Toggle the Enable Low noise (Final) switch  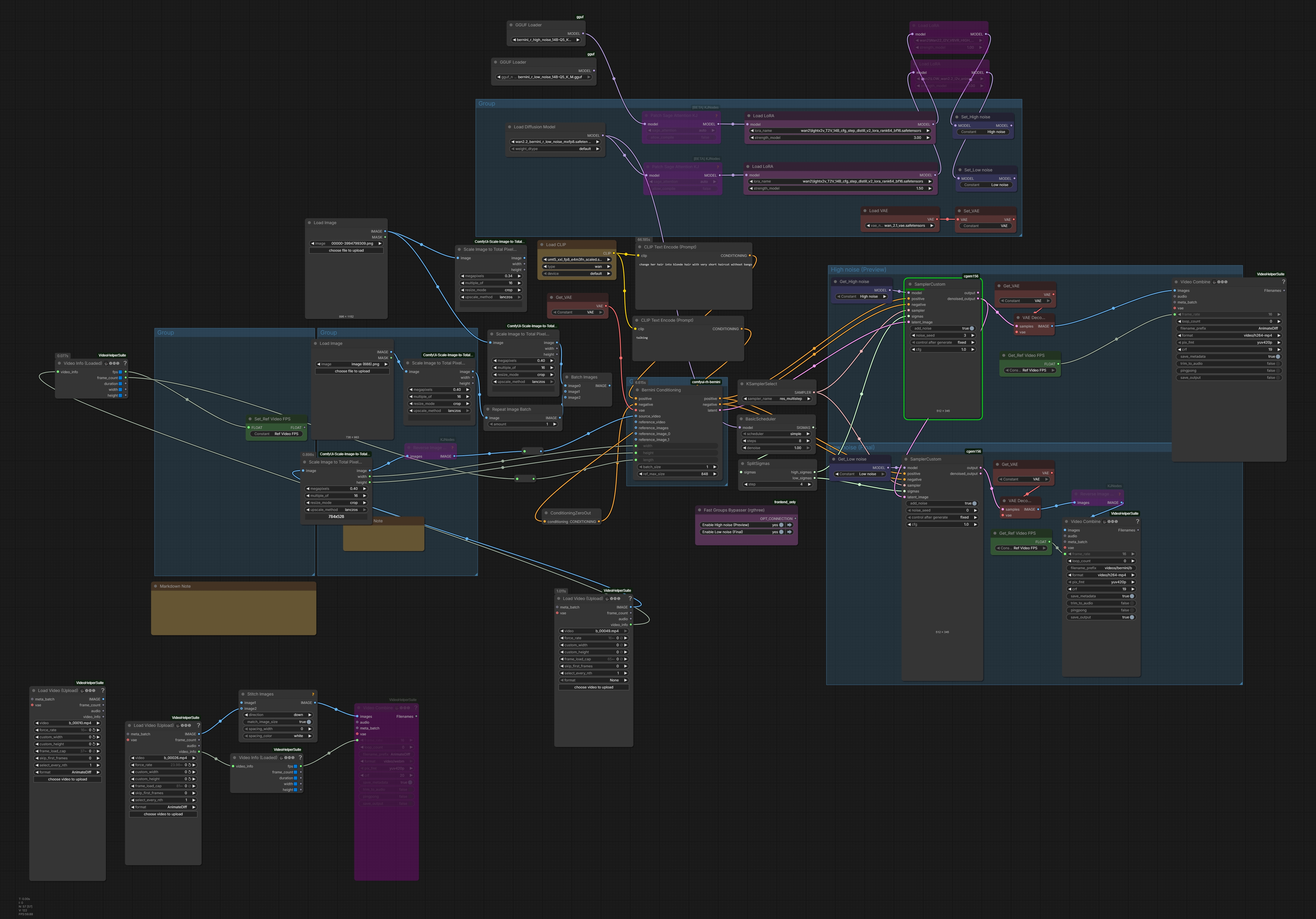[781, 532]
